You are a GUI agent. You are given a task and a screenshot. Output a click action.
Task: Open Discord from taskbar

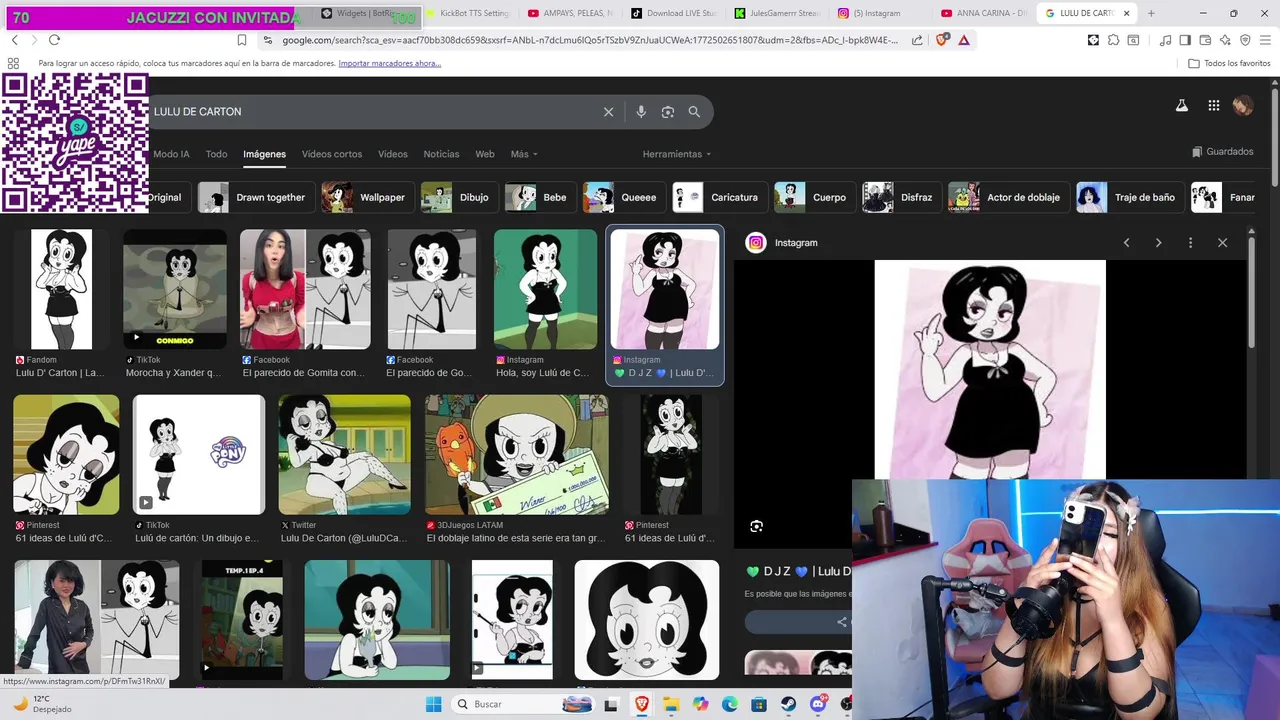tap(818, 705)
